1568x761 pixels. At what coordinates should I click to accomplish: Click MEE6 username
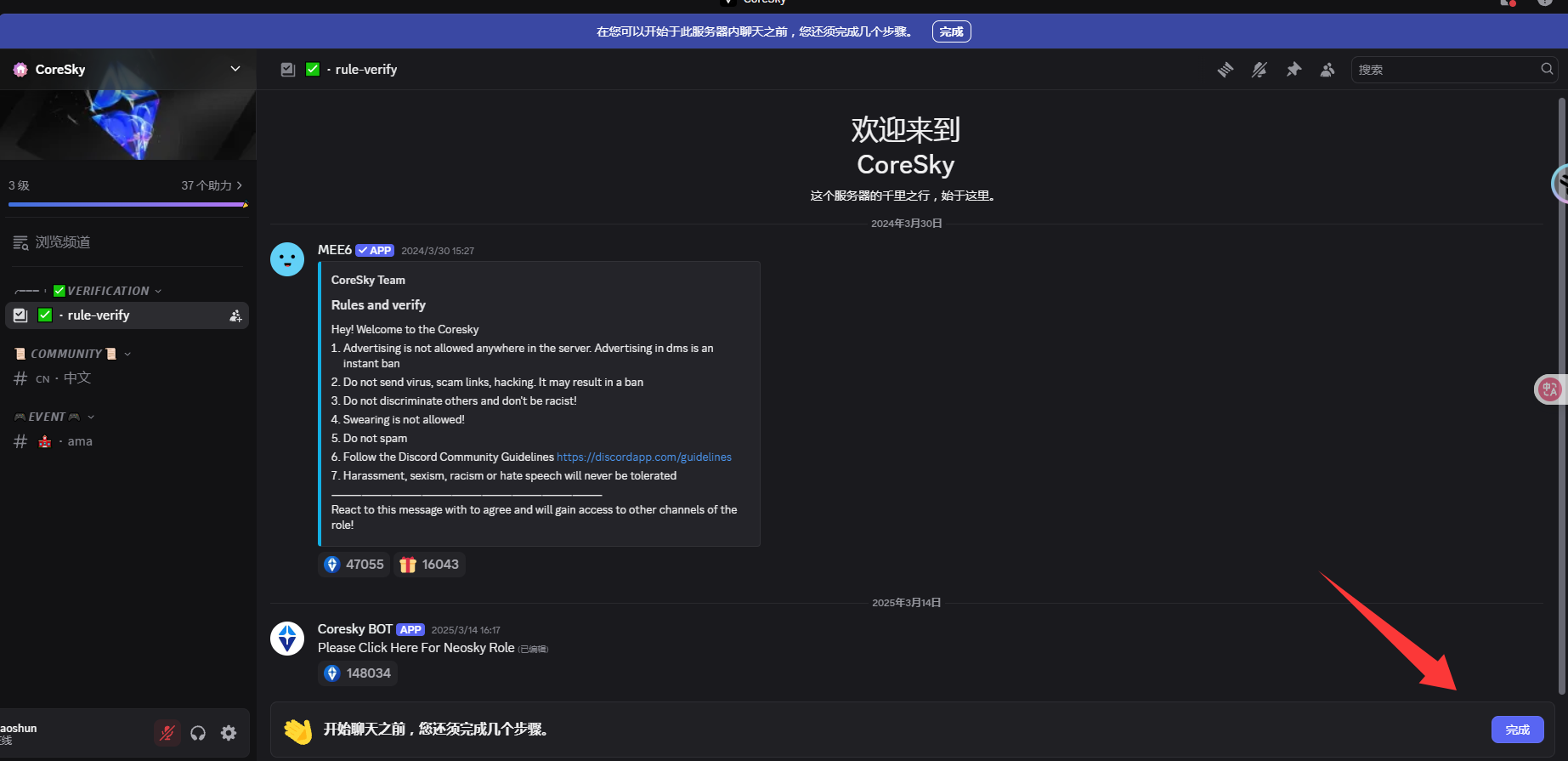335,250
